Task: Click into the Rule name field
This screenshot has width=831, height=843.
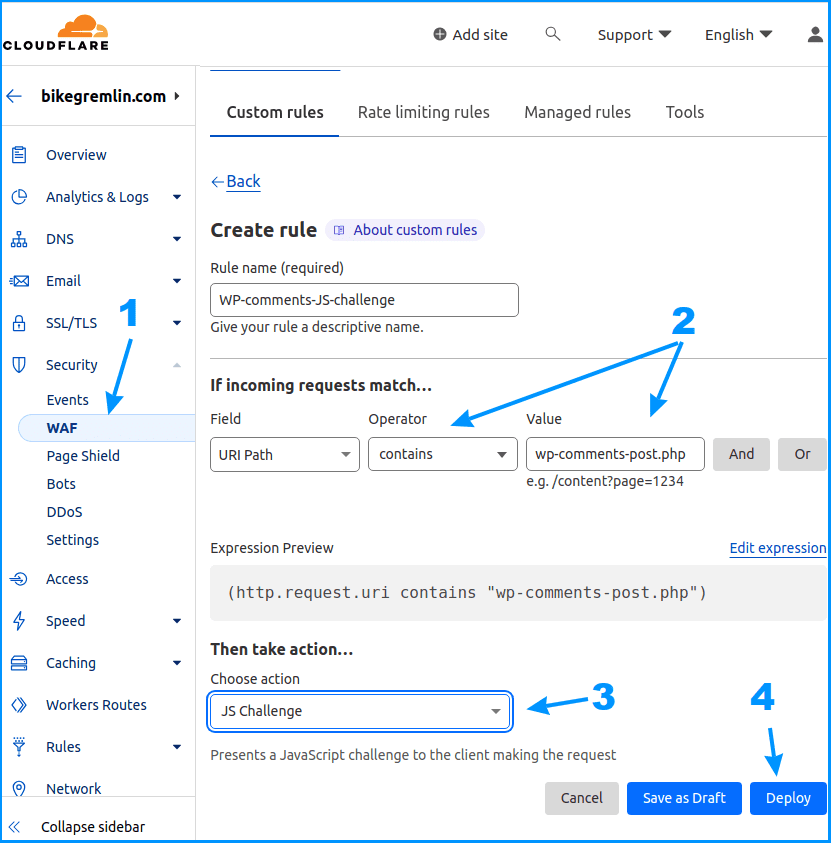Action: (x=364, y=300)
